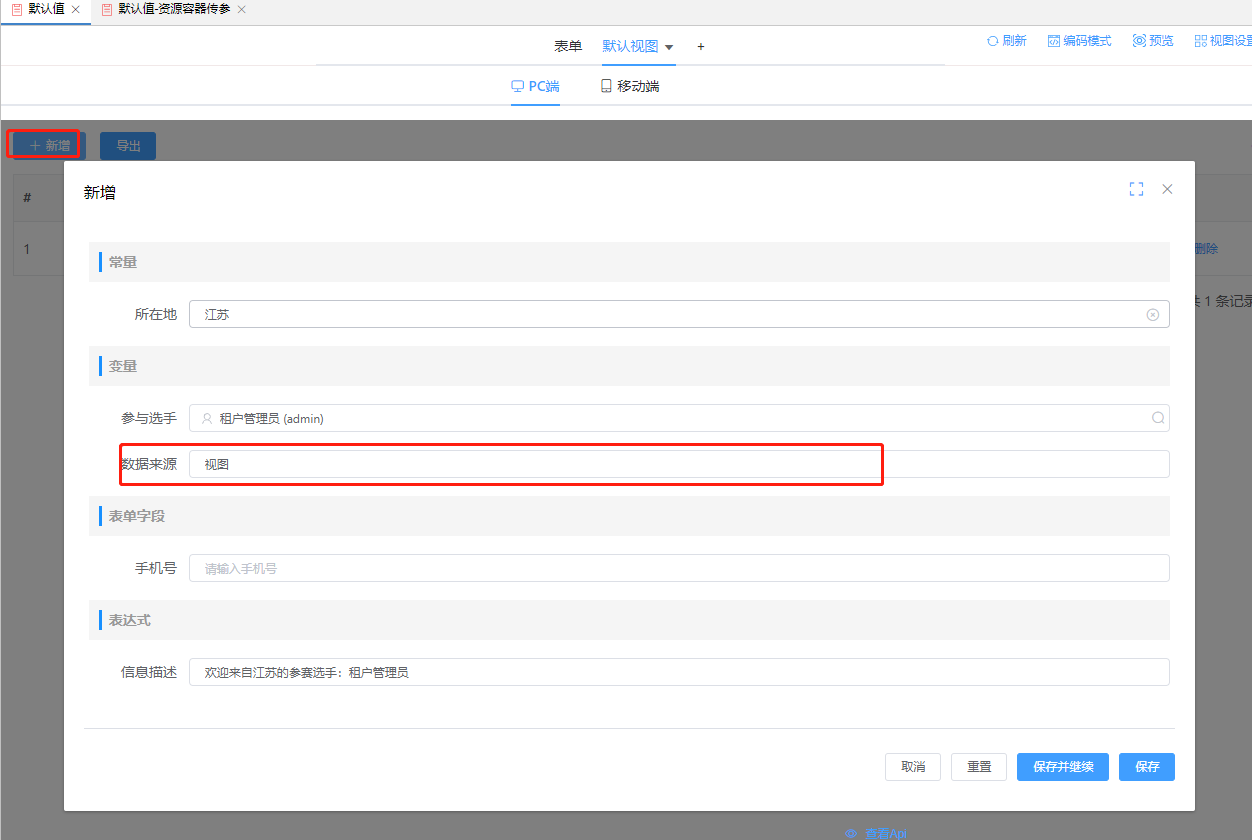The width and height of the screenshot is (1252, 840).
Task: Open 视图设置 view settings
Action: [1223, 41]
